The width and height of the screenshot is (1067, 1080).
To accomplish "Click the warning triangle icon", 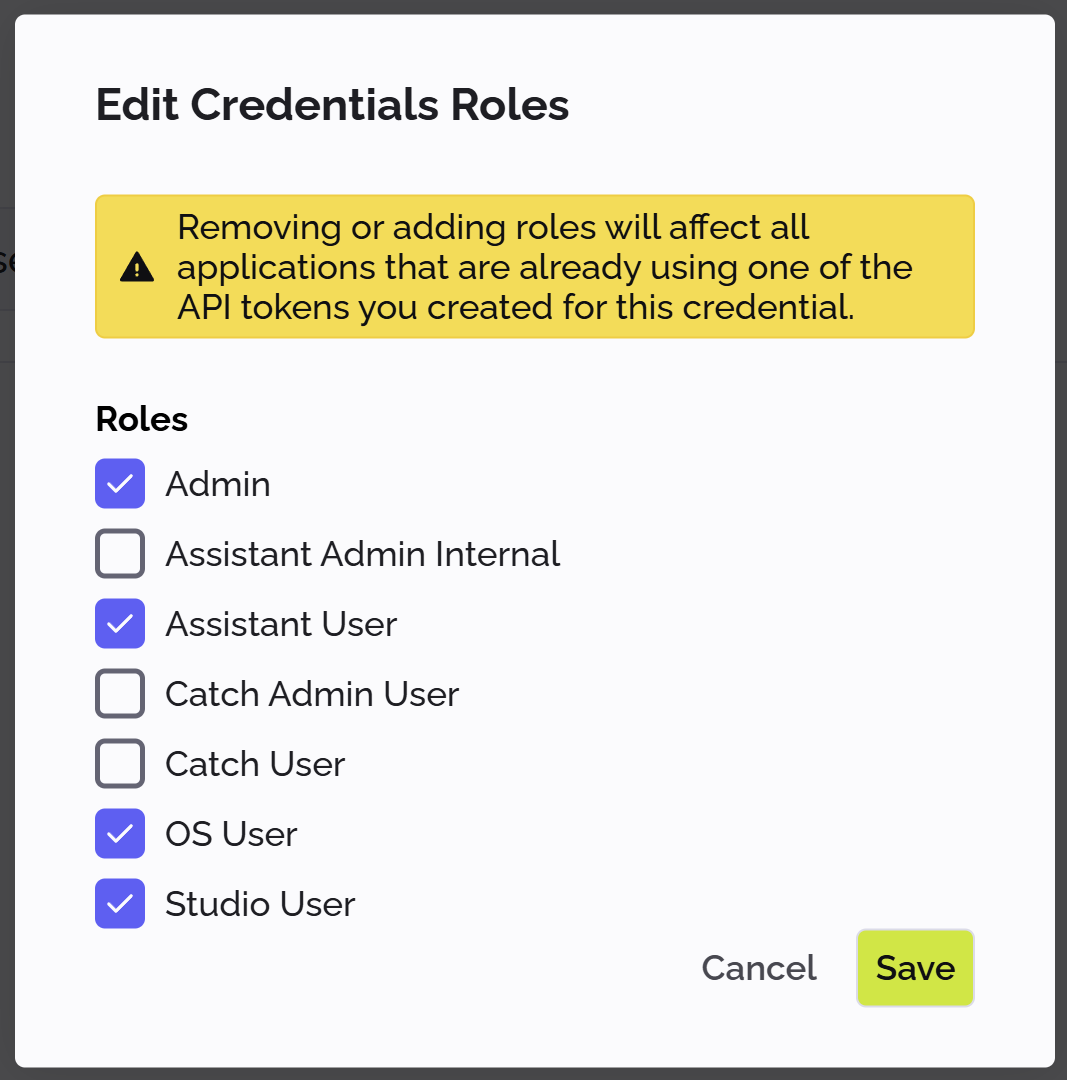I will click(135, 267).
